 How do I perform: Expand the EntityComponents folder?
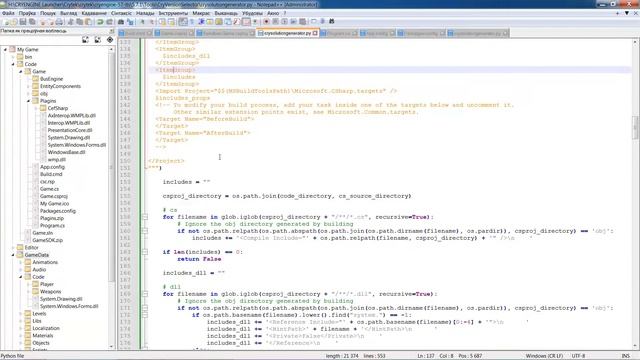pos(28,86)
